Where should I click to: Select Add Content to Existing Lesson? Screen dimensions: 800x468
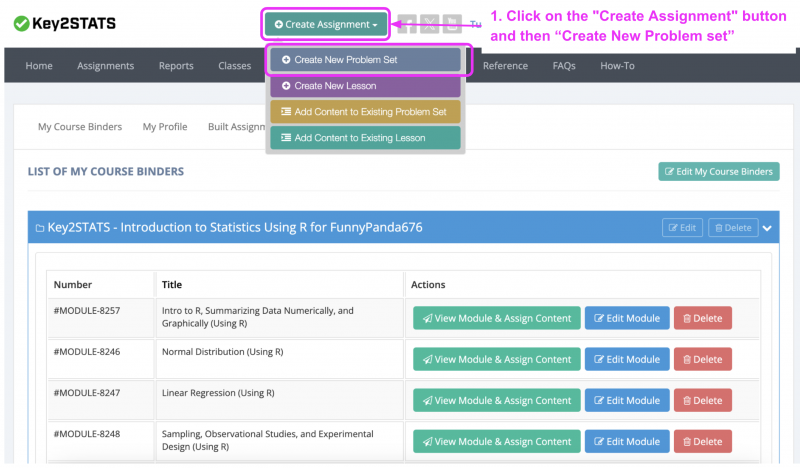(365, 138)
